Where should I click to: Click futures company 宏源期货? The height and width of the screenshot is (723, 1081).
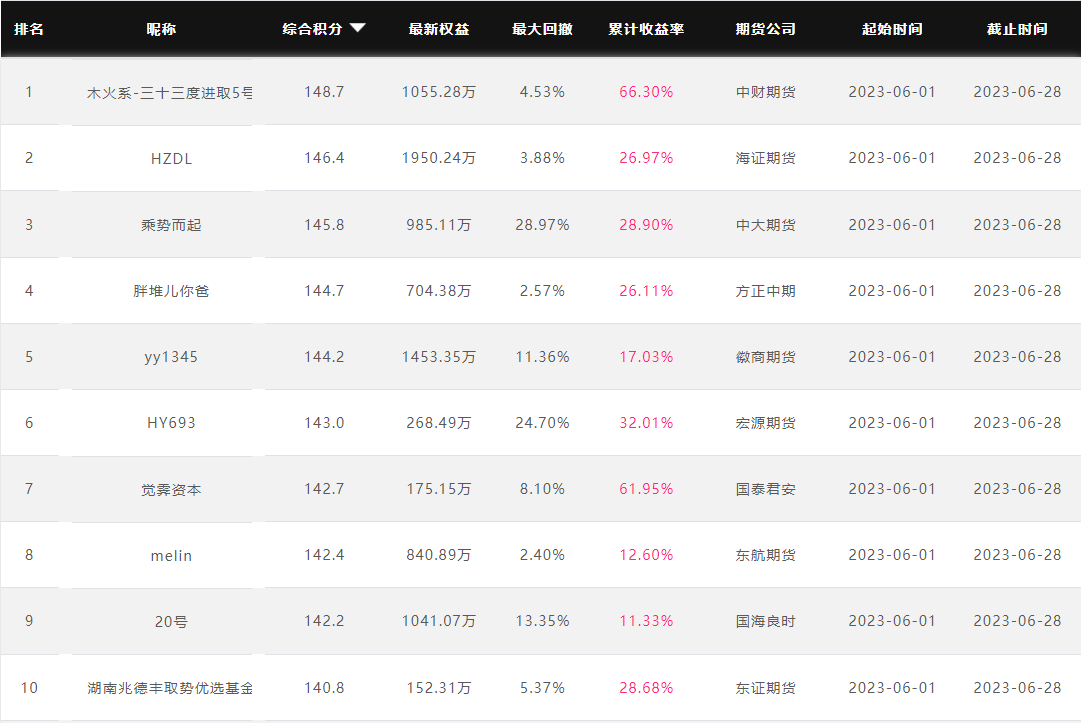tap(766, 423)
